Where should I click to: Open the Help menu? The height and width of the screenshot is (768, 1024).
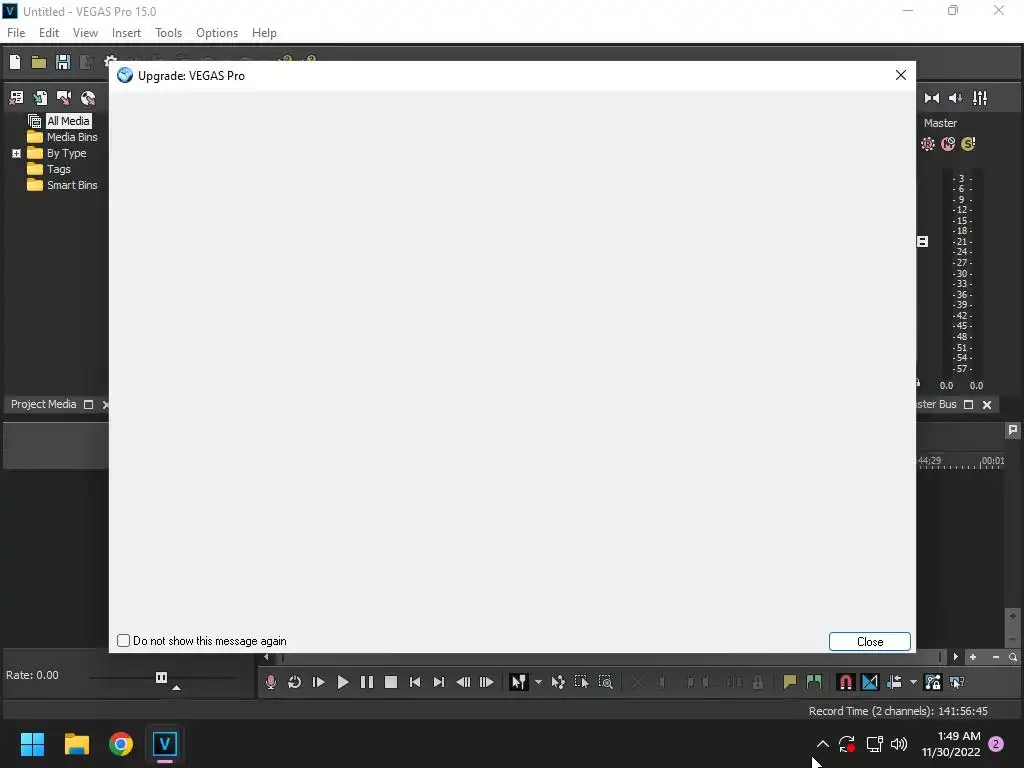tap(264, 33)
